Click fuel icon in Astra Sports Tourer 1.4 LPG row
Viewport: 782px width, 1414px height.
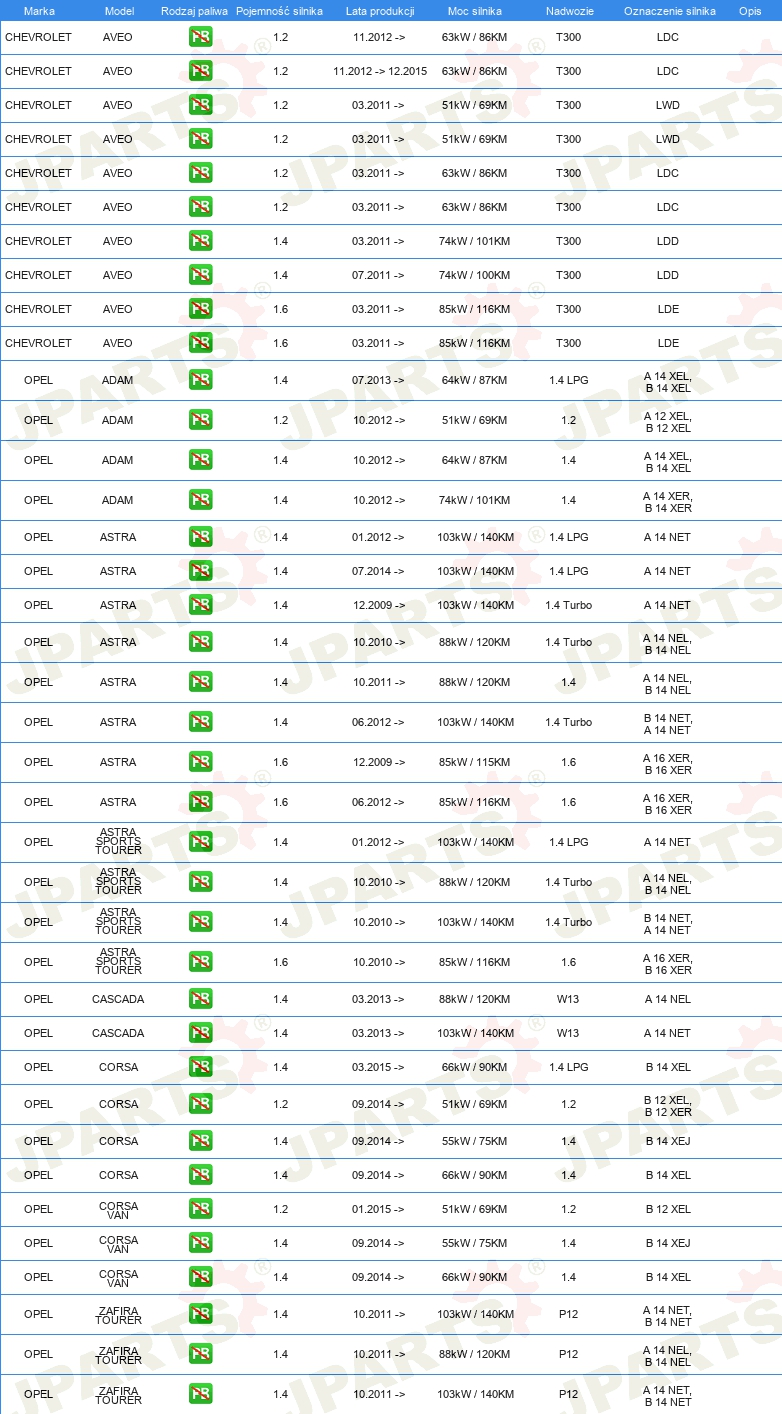[x=200, y=842]
